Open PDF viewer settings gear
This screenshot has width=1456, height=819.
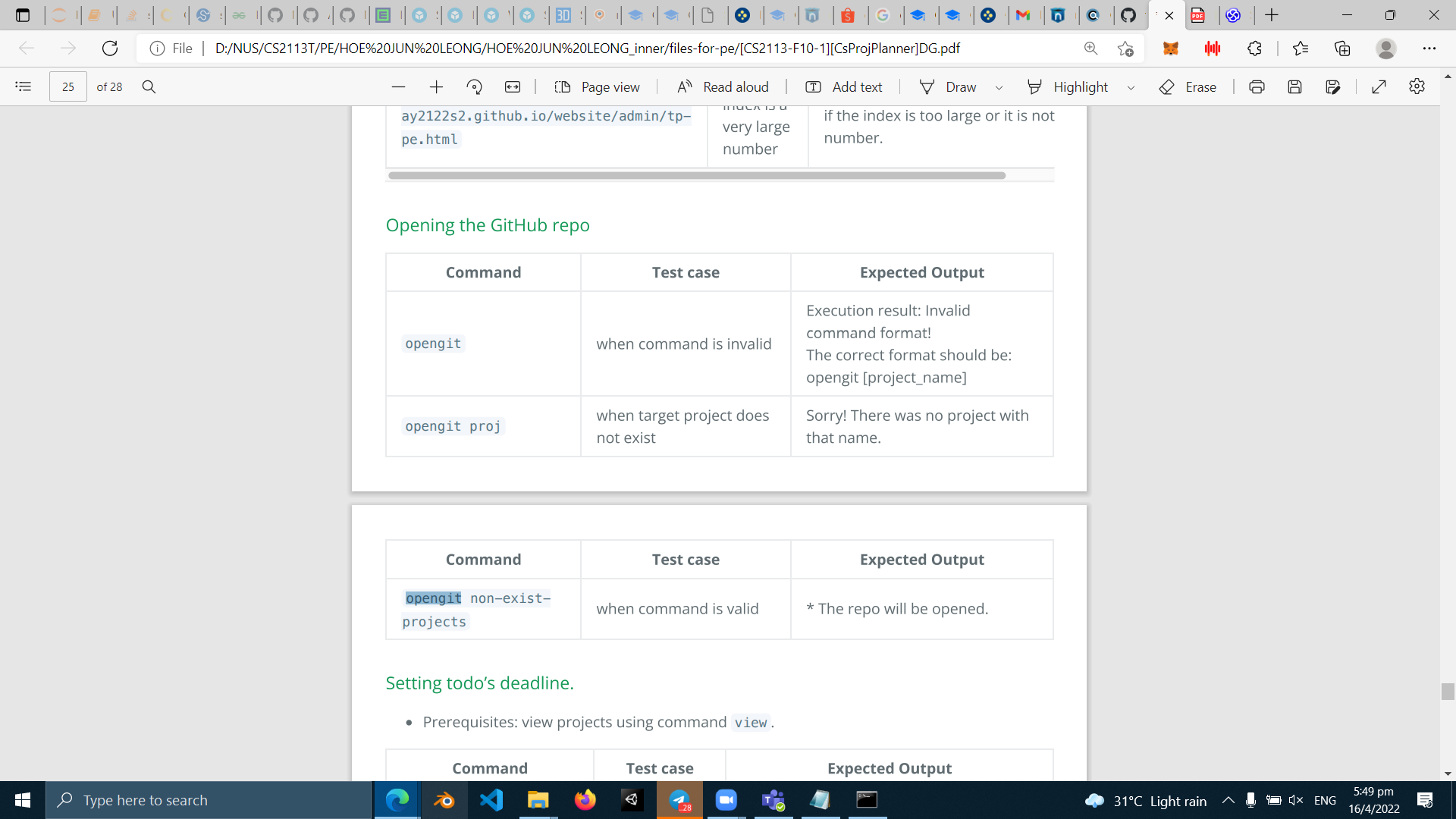click(x=1417, y=86)
